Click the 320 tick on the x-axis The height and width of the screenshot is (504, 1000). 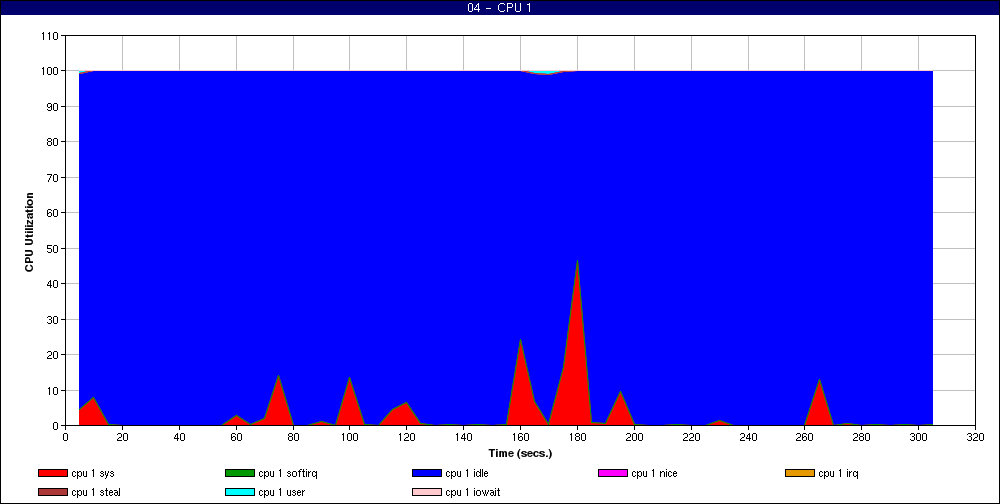(x=976, y=437)
